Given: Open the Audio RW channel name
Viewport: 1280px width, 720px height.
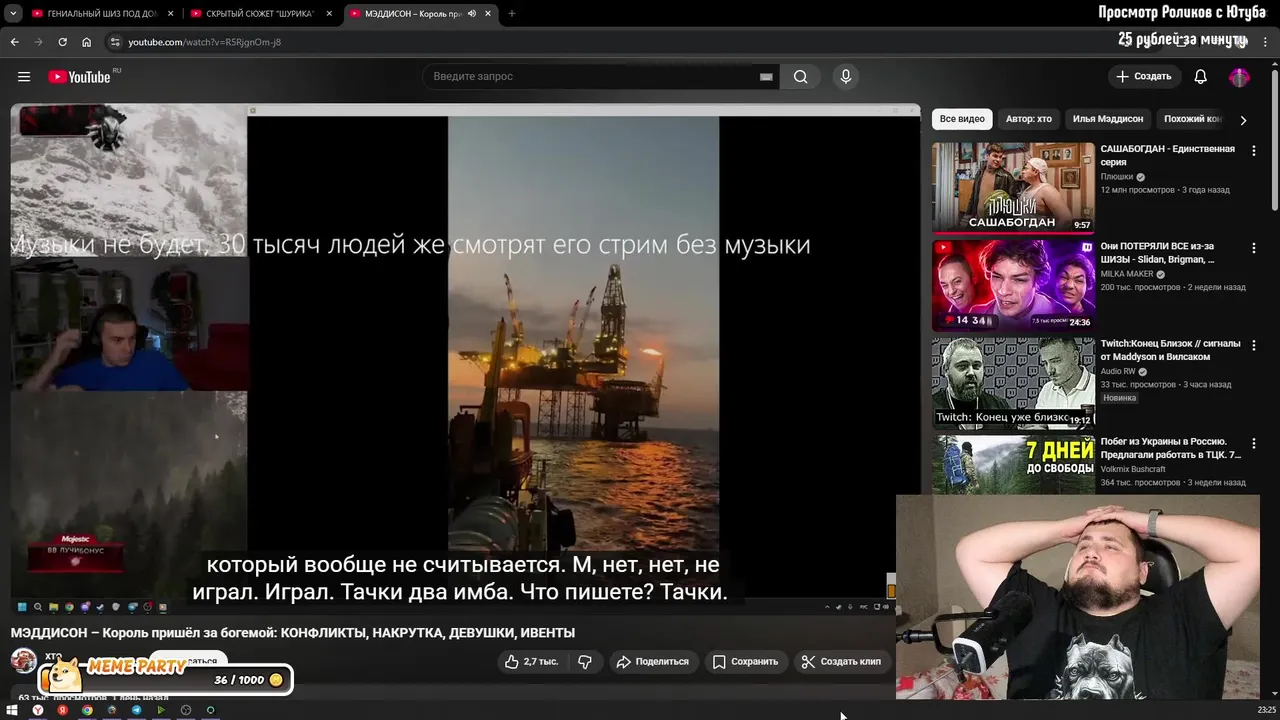Looking at the screenshot, I should coord(1118,371).
